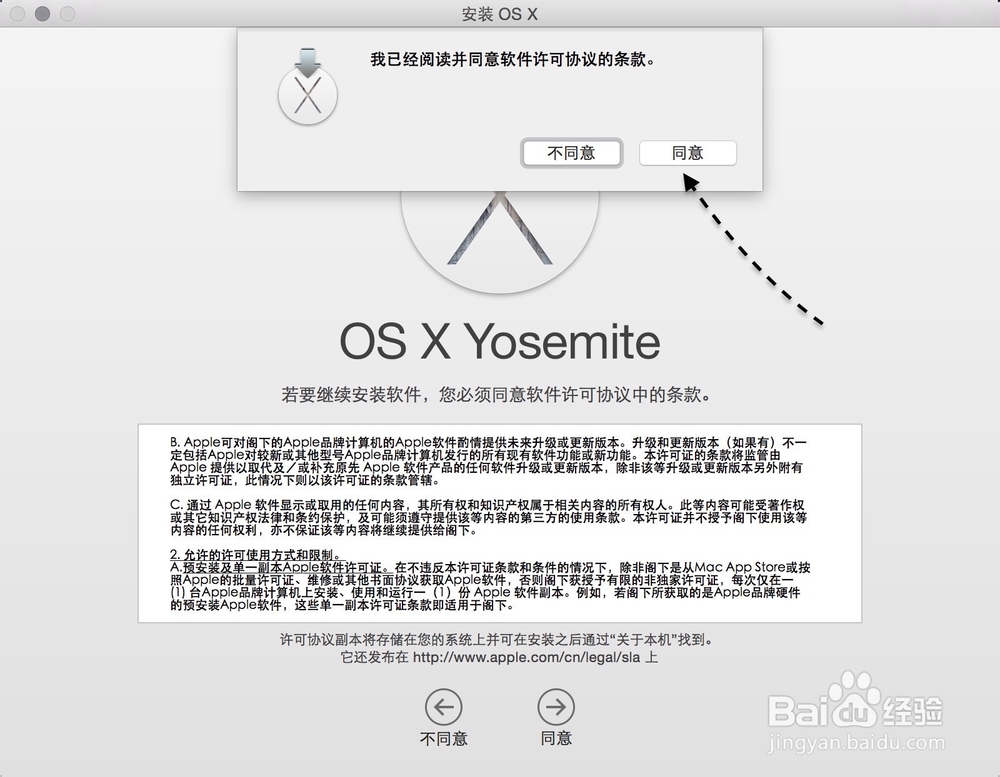Viewport: 1000px width, 777px height.
Task: Click the paragraph starting with C. 通过 Apple 软件显示
Action: click(x=489, y=517)
